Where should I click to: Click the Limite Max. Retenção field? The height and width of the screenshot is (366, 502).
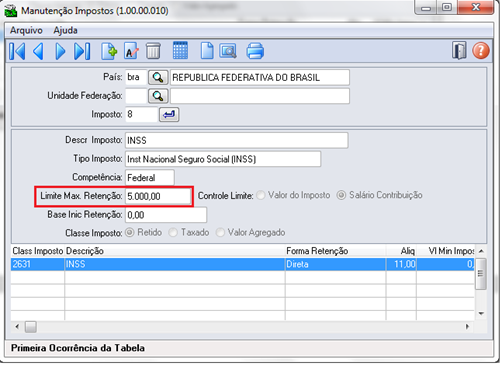coord(158,196)
